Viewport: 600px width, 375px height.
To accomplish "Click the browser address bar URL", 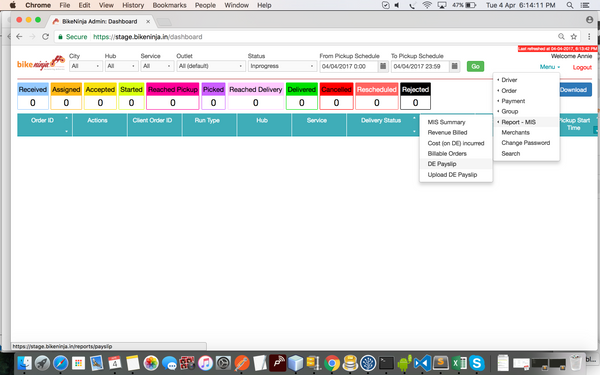I will (148, 37).
